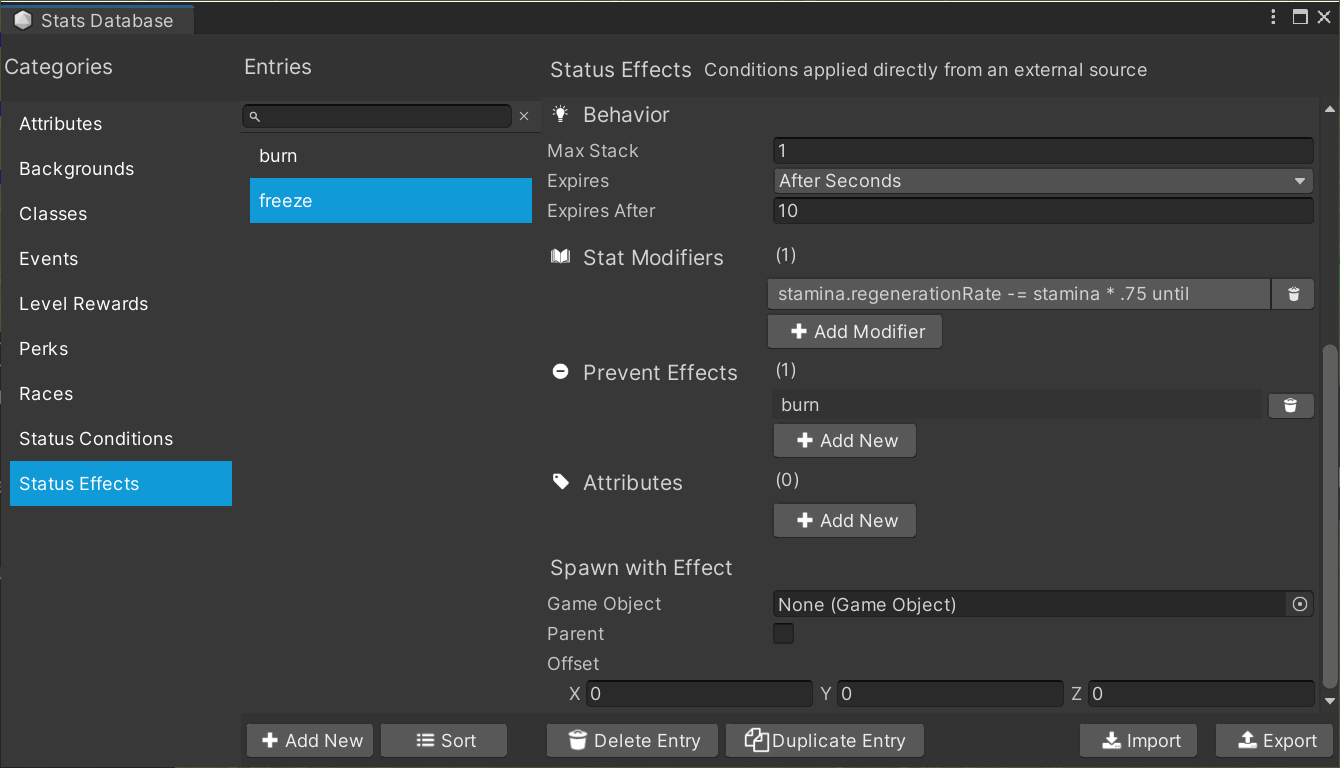Open the window kebab options menu
Image resolution: width=1340 pixels, height=768 pixels.
click(x=1273, y=17)
